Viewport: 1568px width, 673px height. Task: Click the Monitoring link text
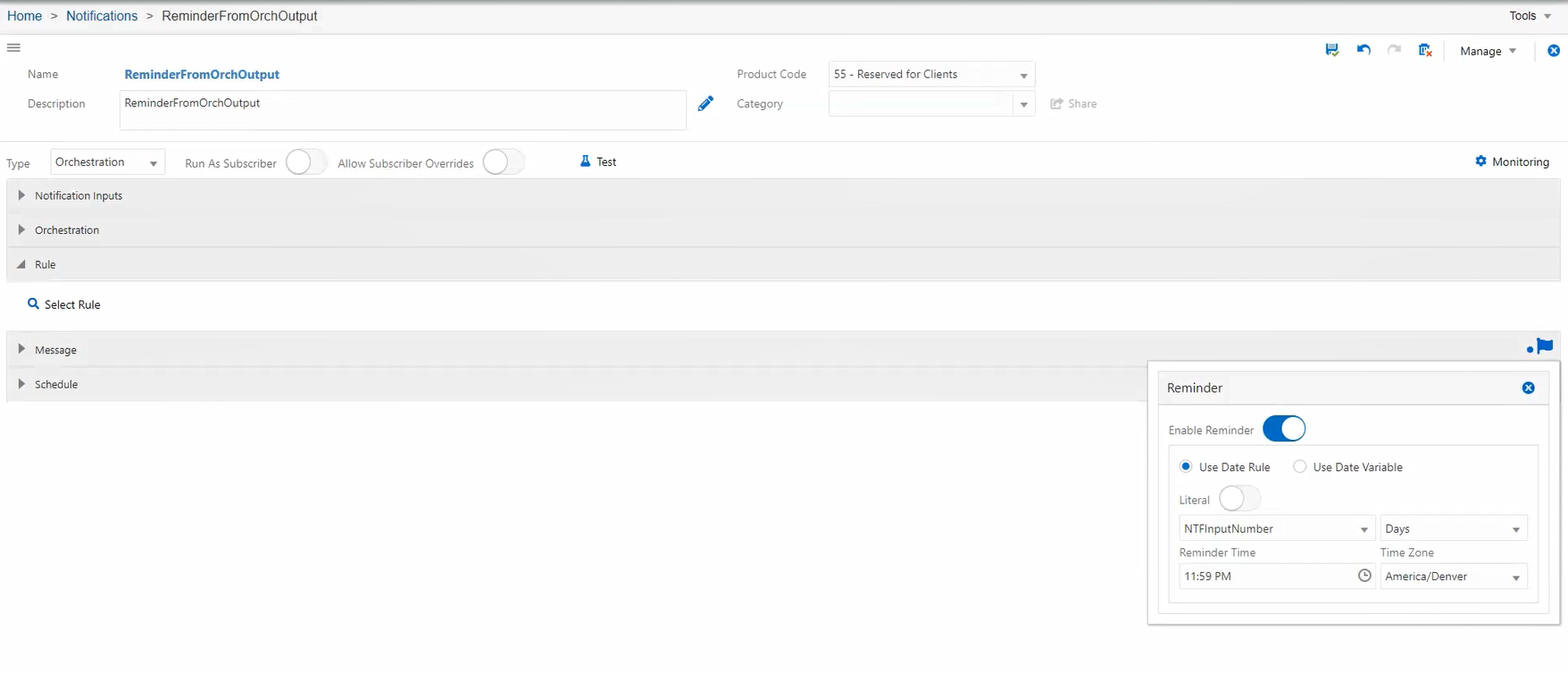click(1521, 162)
